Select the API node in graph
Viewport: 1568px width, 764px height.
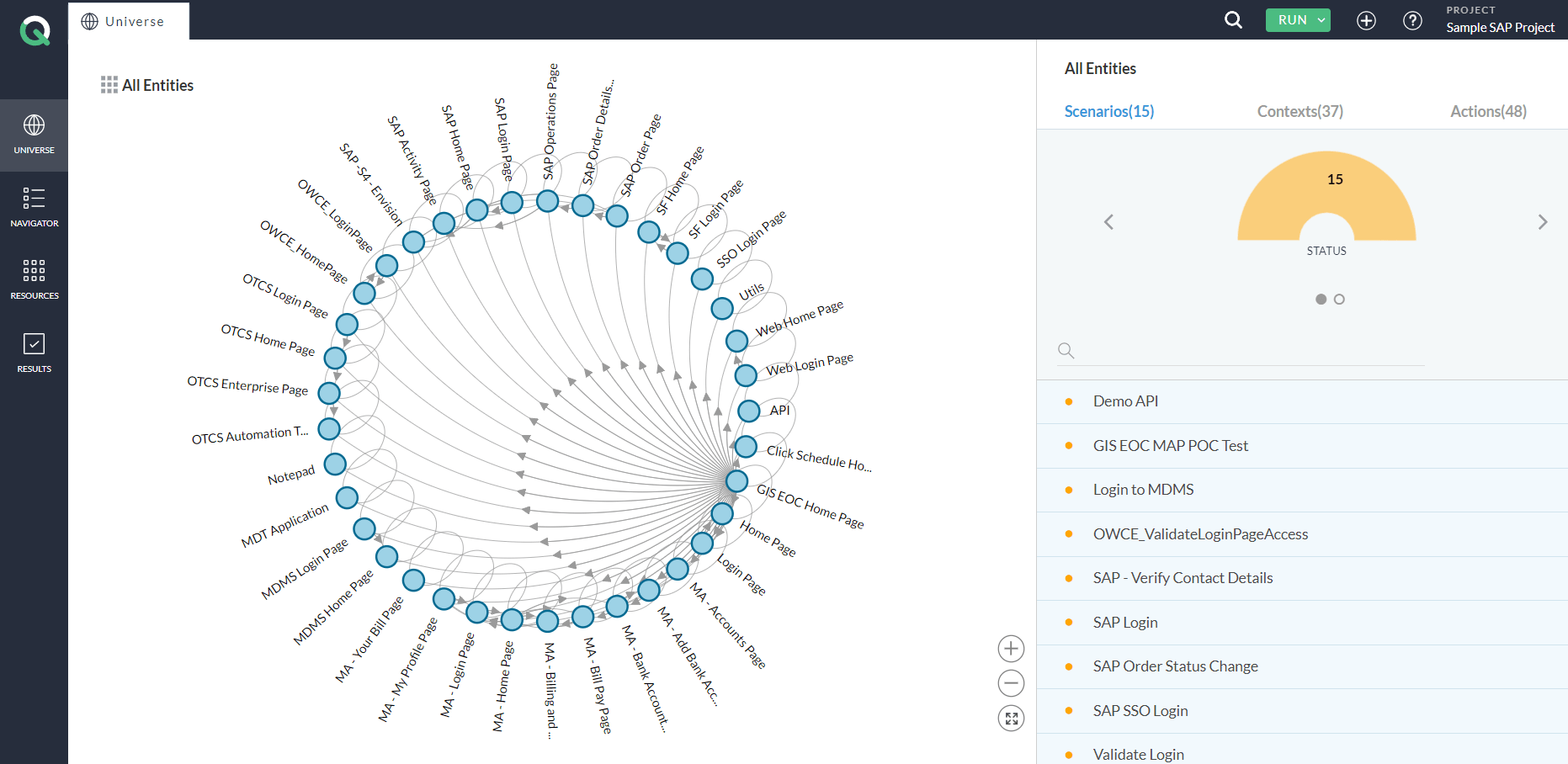[749, 411]
